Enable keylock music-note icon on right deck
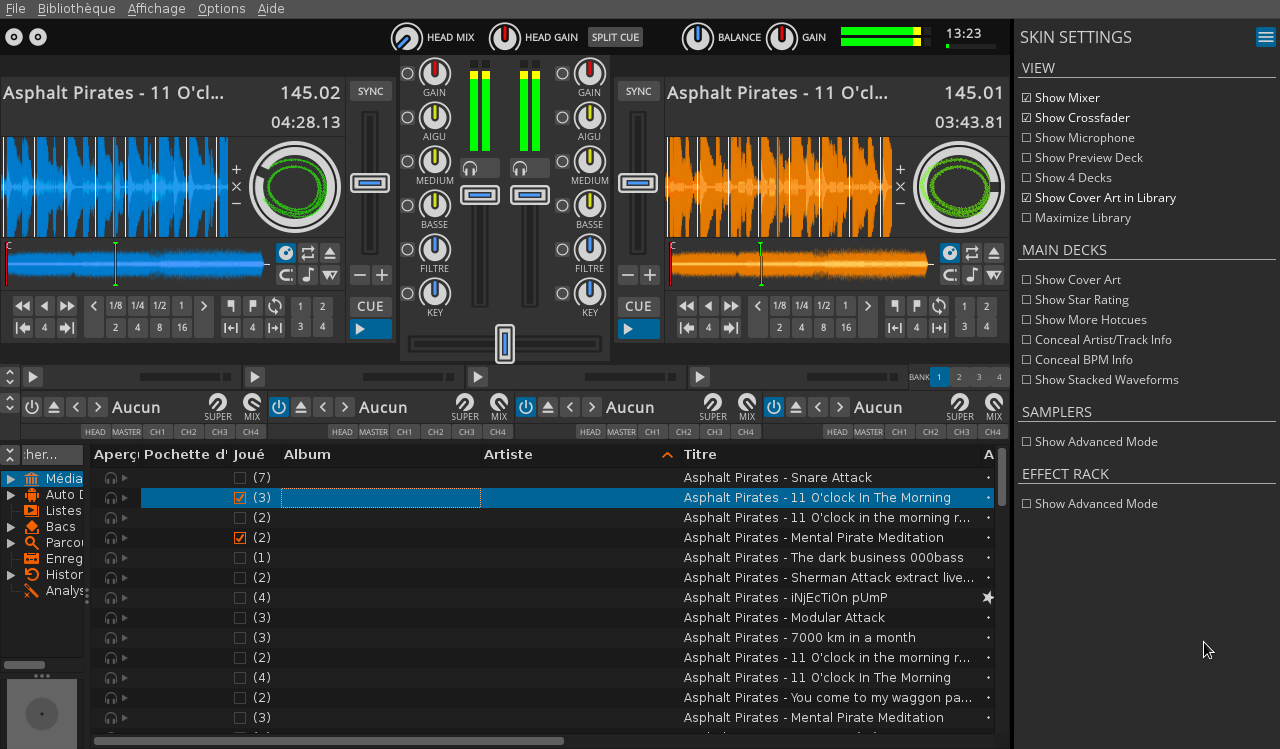Image resolution: width=1280 pixels, height=749 pixels. [972, 275]
